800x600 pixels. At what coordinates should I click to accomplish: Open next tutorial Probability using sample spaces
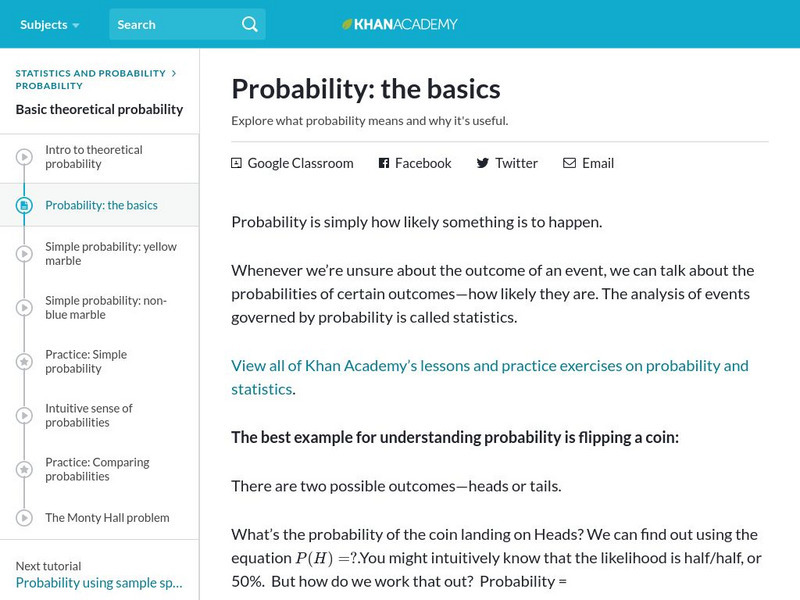[x=99, y=583]
